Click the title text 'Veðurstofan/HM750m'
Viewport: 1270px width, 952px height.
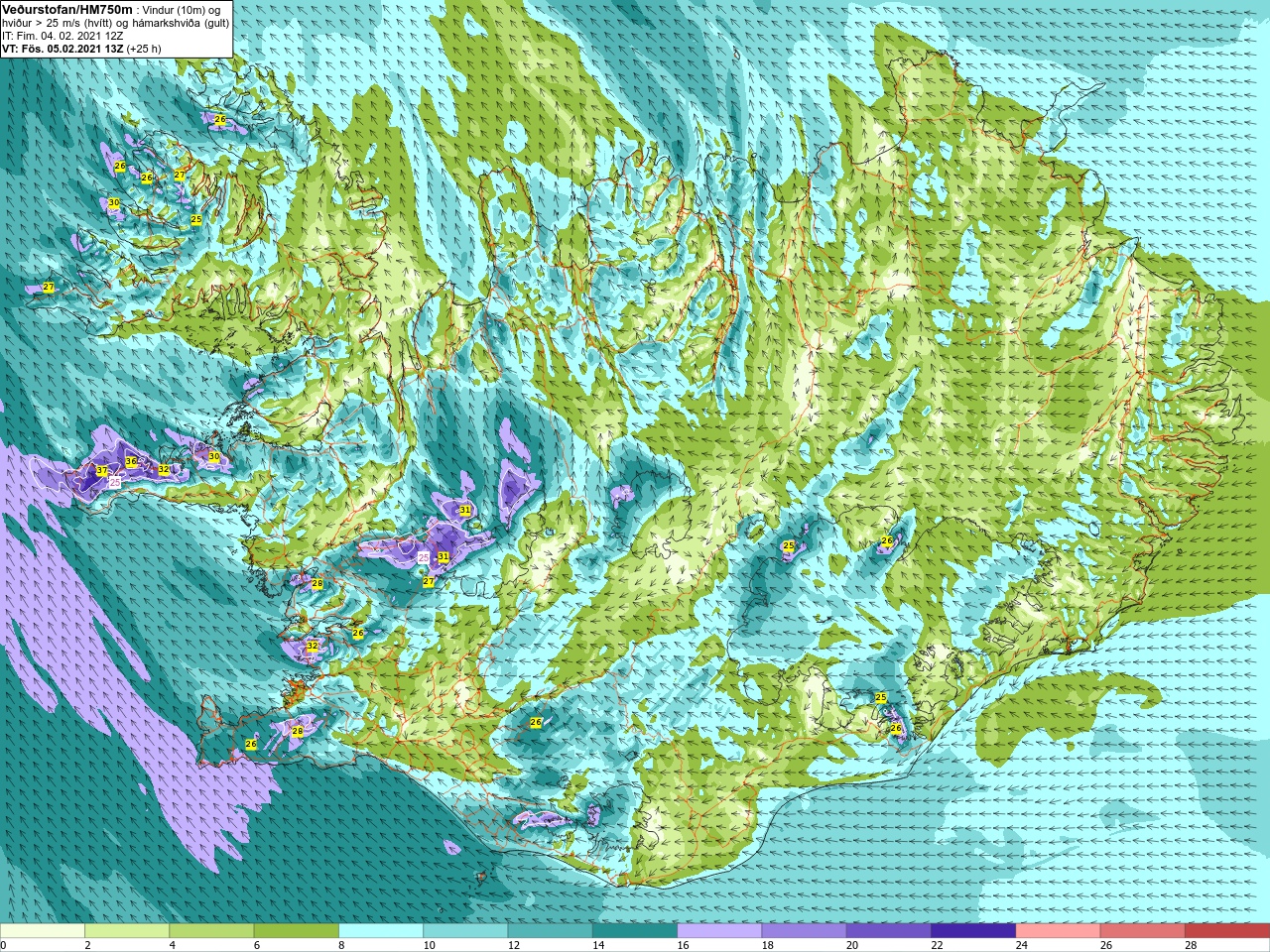pyautogui.click(x=66, y=9)
